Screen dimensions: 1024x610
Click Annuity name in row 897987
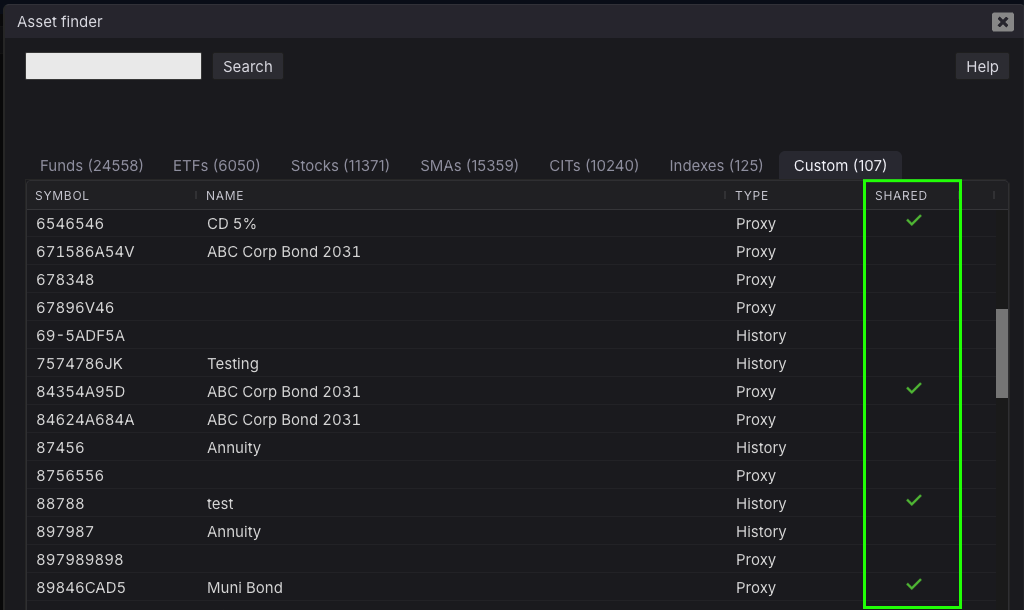coord(234,533)
